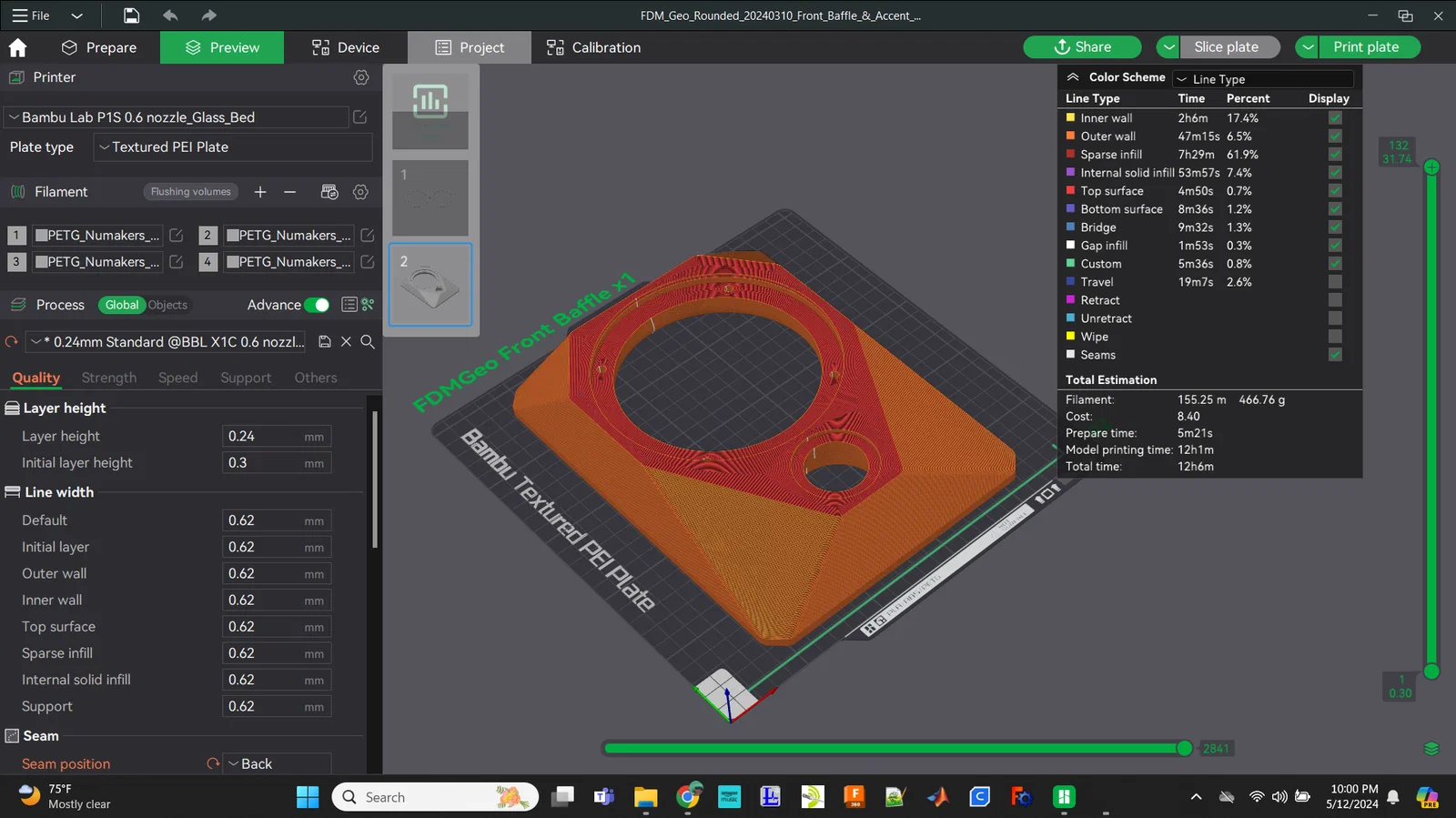Open the Strength settings tab
The width and height of the screenshot is (1456, 818).
point(109,378)
